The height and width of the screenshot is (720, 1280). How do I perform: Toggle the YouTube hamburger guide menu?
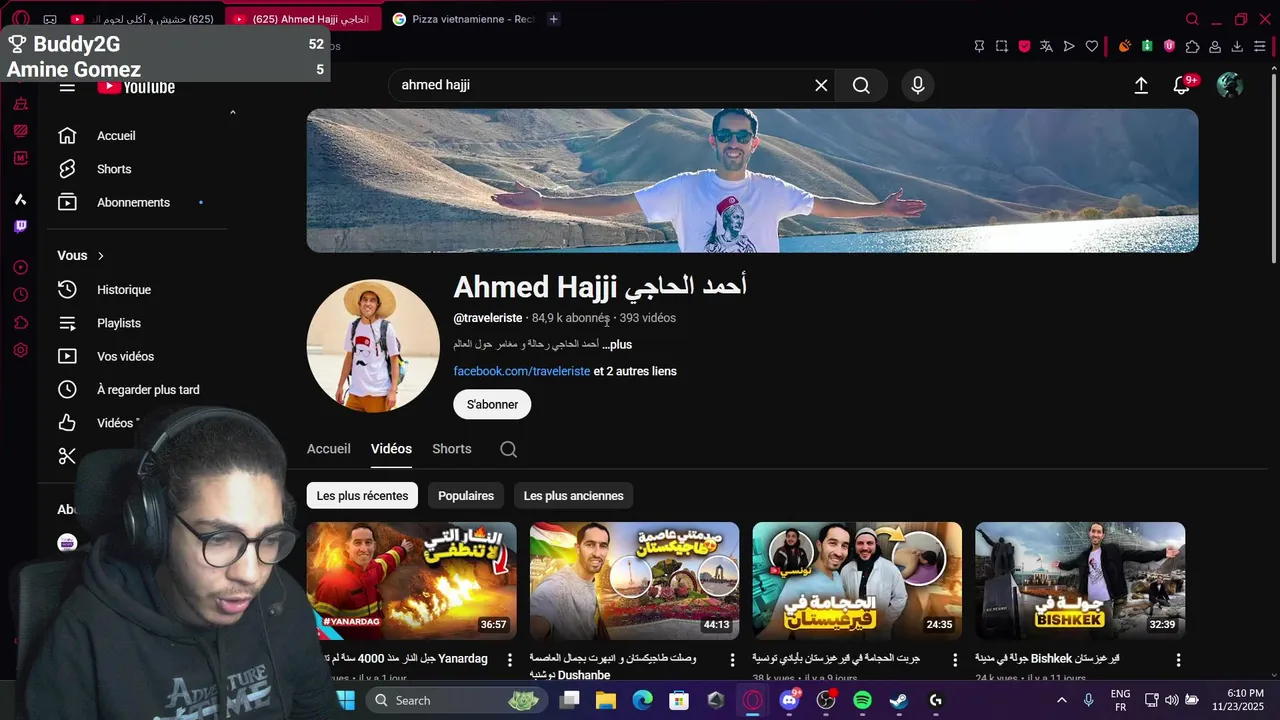pos(67,87)
